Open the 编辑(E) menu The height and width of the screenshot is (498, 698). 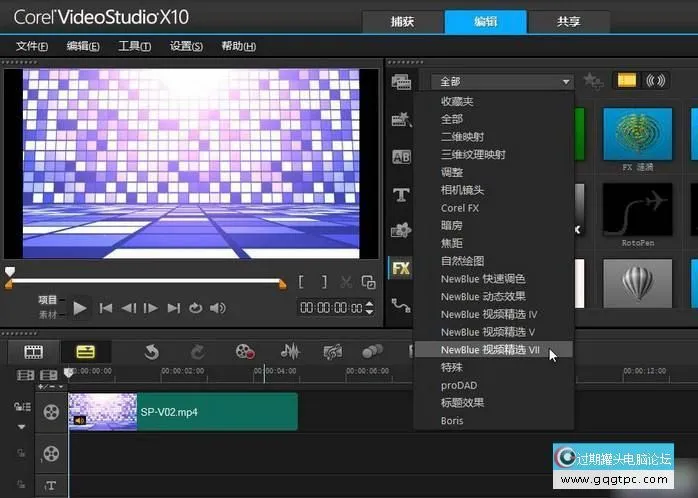(x=83, y=46)
